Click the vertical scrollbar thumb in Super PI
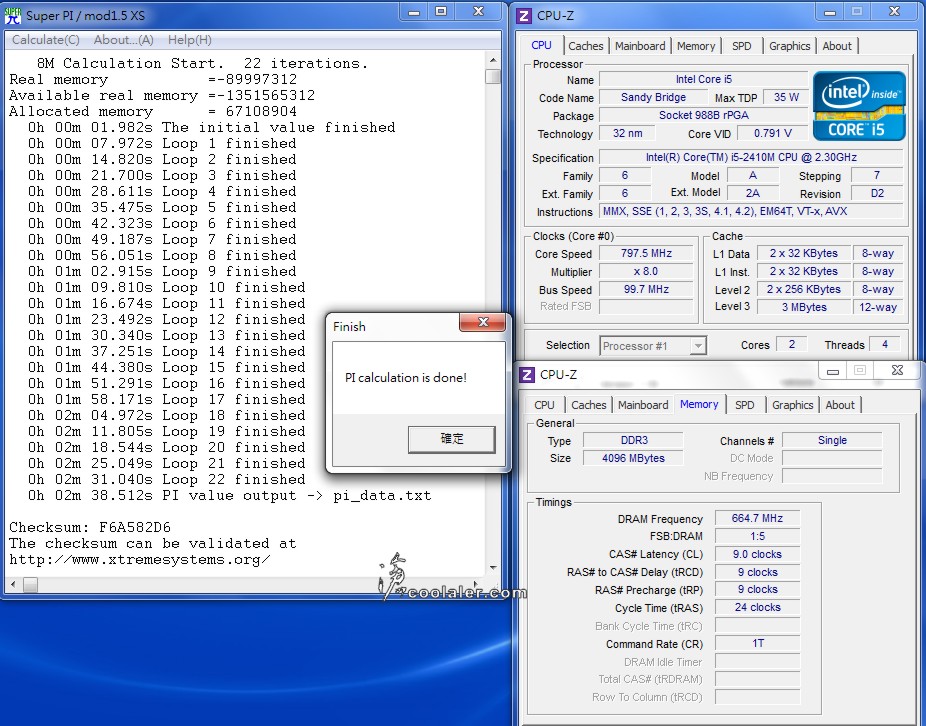 [x=493, y=77]
